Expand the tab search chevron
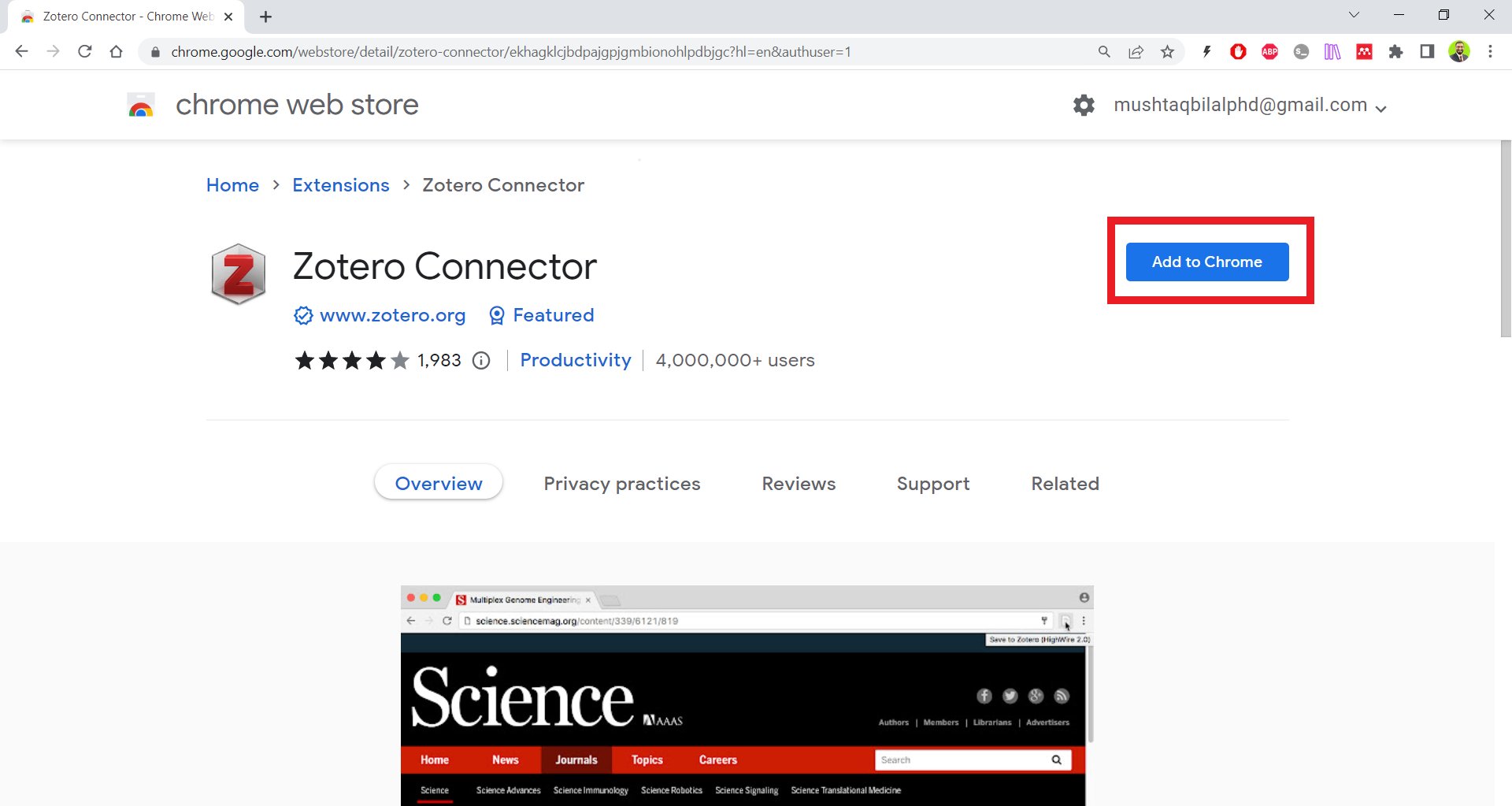Viewport: 1512px width, 806px height. click(x=1354, y=15)
